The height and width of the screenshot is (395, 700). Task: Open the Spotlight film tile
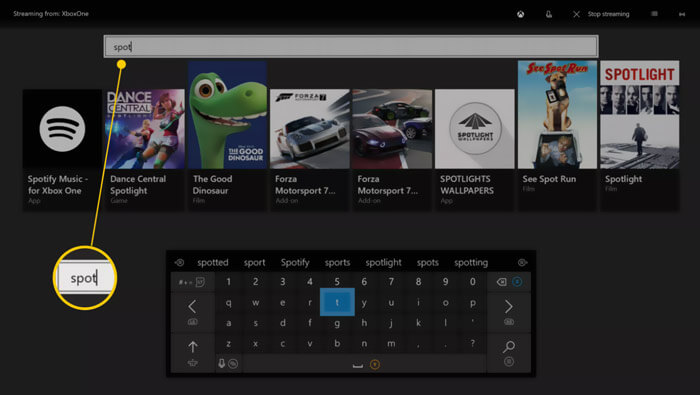point(640,136)
